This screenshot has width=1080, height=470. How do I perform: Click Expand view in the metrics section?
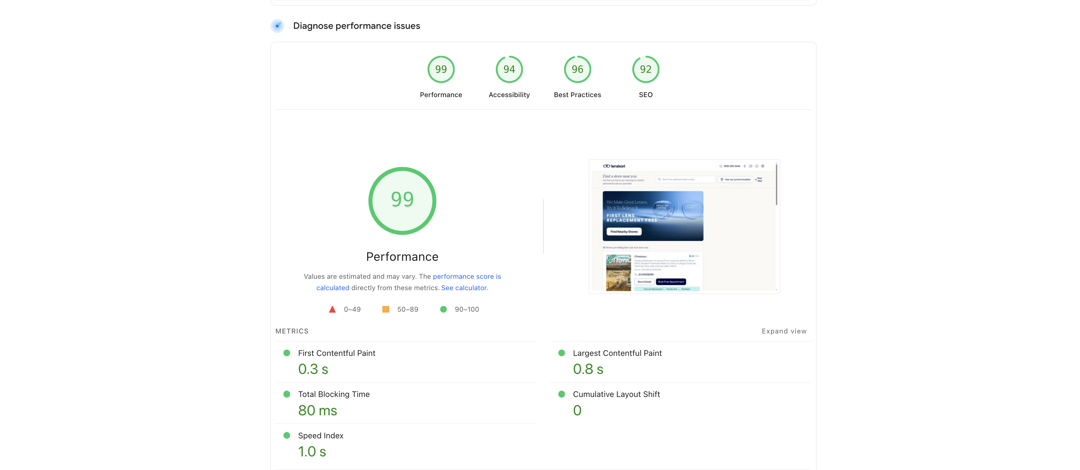[x=784, y=331]
